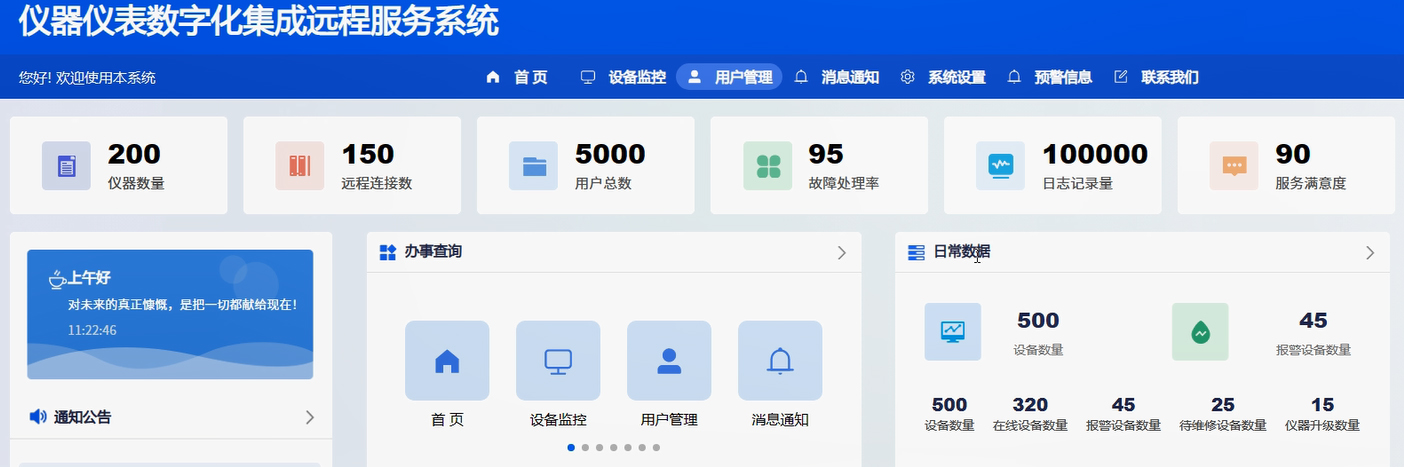Open the 首页 house shortcut tile
The width and height of the screenshot is (1404, 467).
click(x=447, y=361)
